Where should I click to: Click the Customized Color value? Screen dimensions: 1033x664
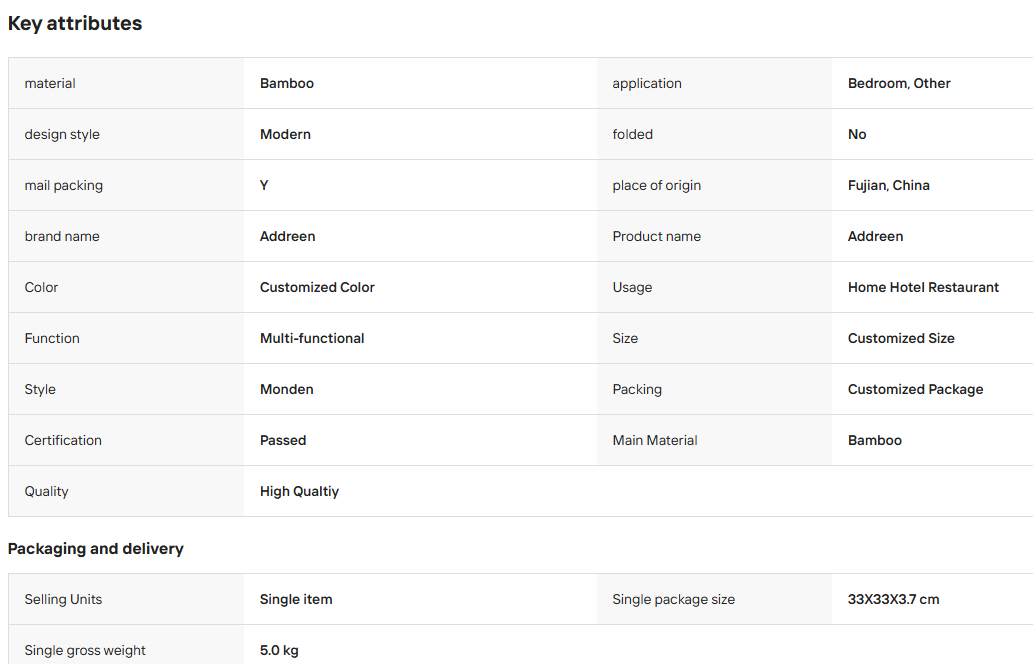(x=317, y=287)
